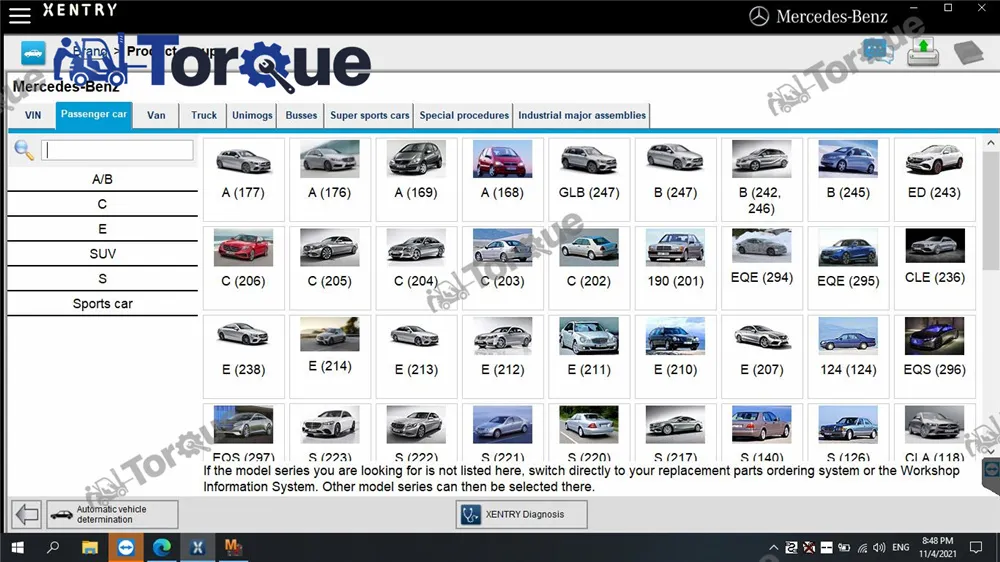Switch to the Busses tab
1000x562 pixels.
click(301, 115)
